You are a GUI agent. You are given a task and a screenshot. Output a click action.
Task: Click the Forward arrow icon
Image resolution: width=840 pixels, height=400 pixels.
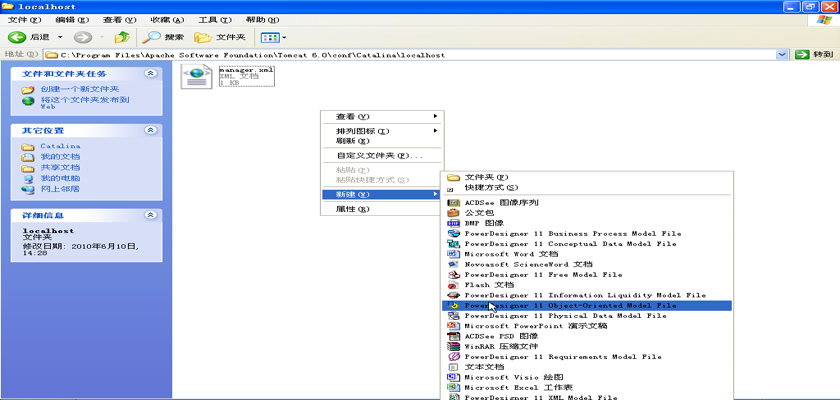tap(81, 37)
